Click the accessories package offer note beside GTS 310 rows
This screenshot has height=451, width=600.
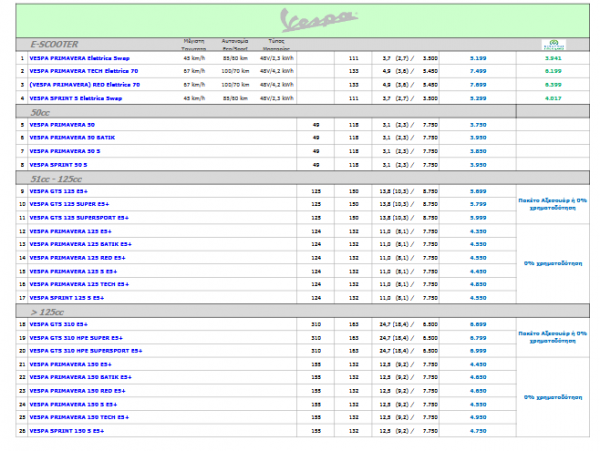[x=553, y=337]
